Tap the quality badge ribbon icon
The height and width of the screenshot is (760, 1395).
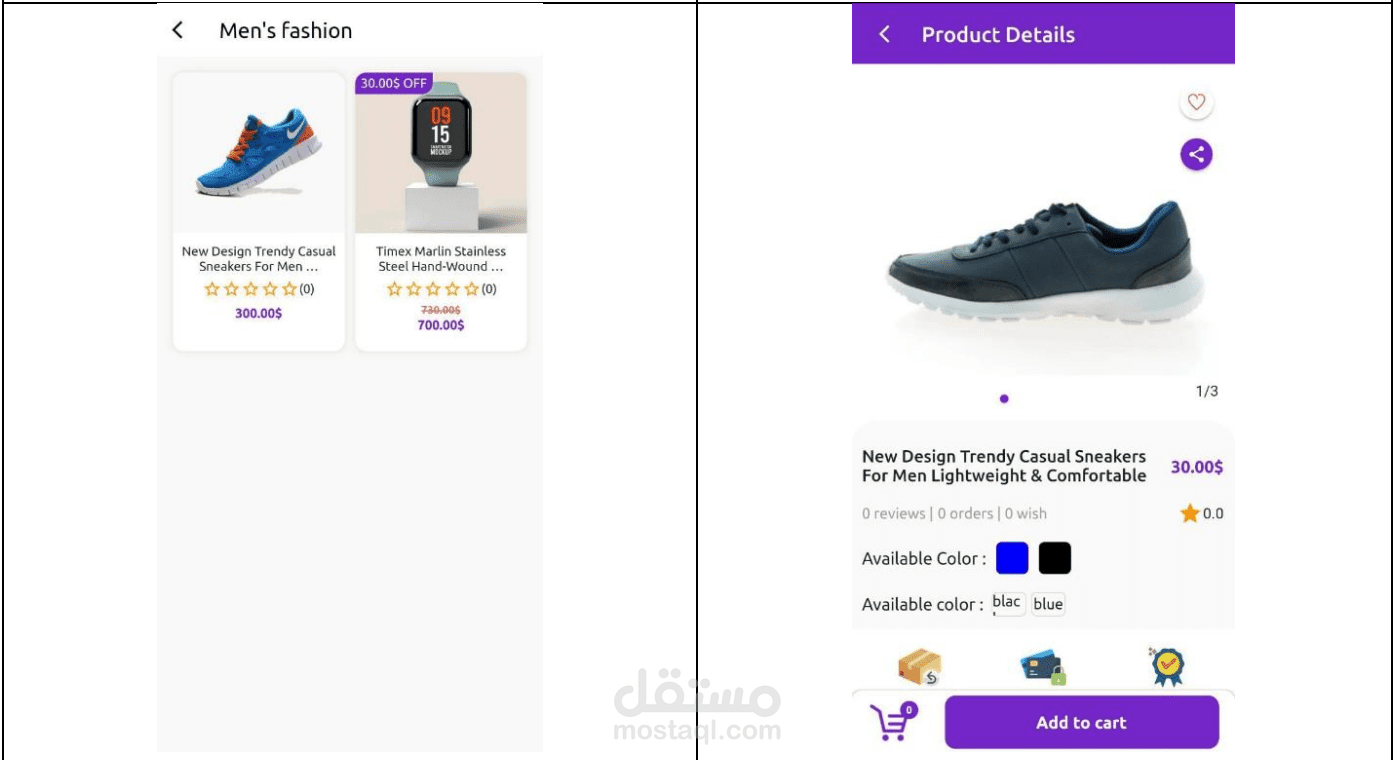tap(1167, 667)
